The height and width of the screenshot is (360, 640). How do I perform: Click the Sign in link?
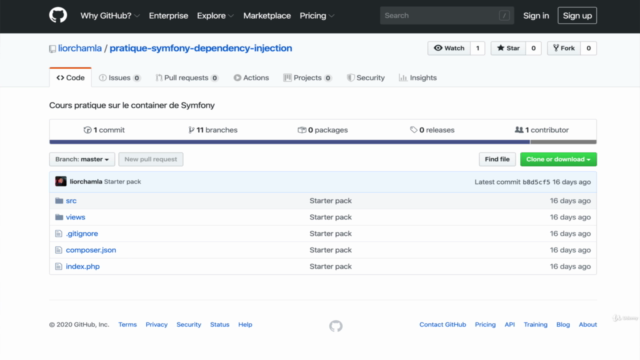point(536,16)
